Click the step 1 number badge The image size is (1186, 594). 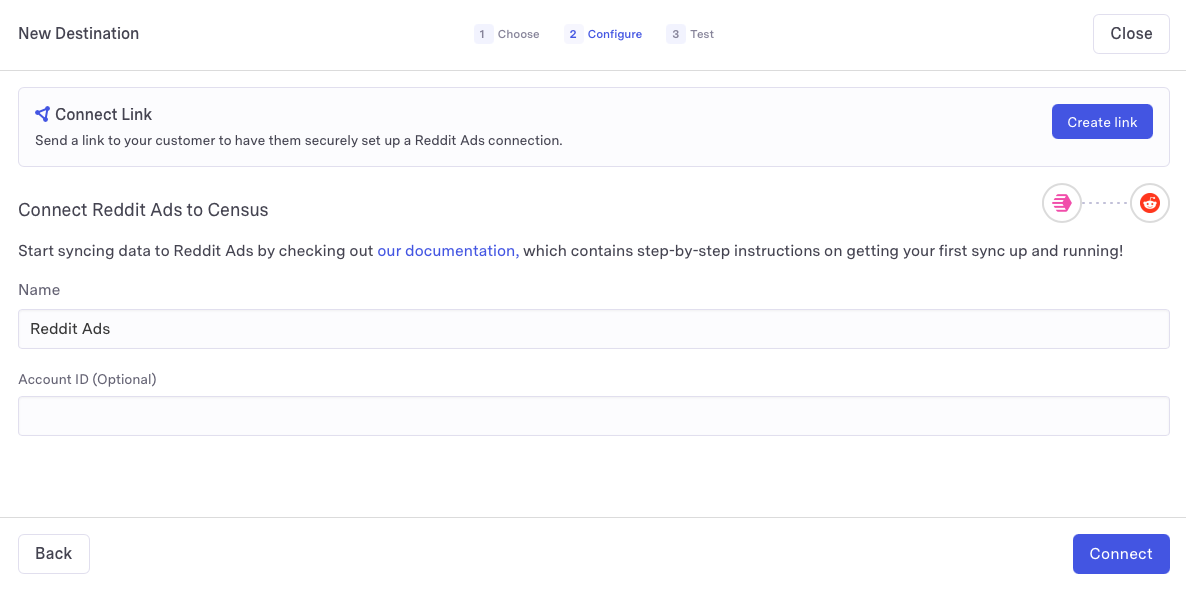point(483,34)
